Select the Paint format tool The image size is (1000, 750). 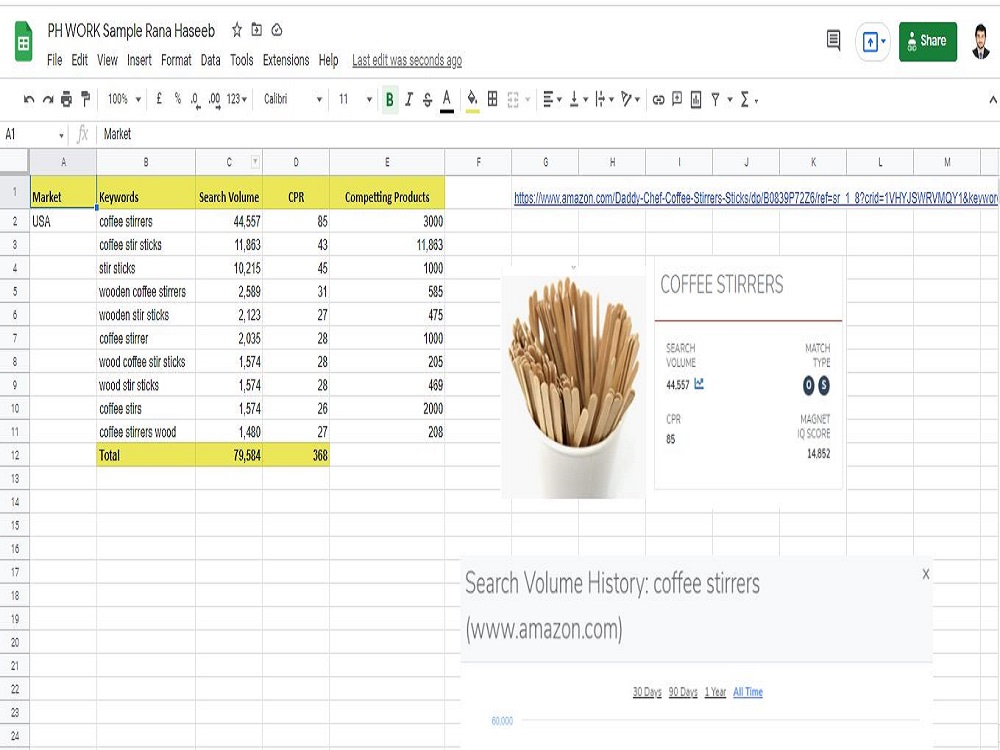85,99
